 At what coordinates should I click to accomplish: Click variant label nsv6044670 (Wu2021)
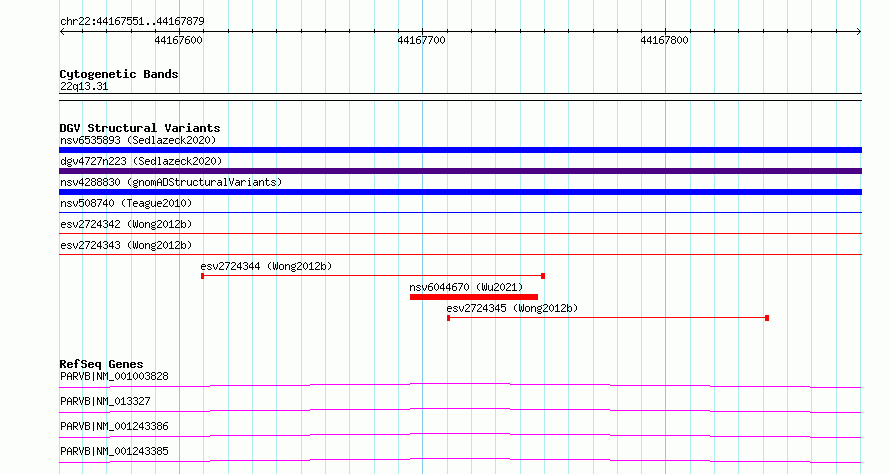pos(466,287)
